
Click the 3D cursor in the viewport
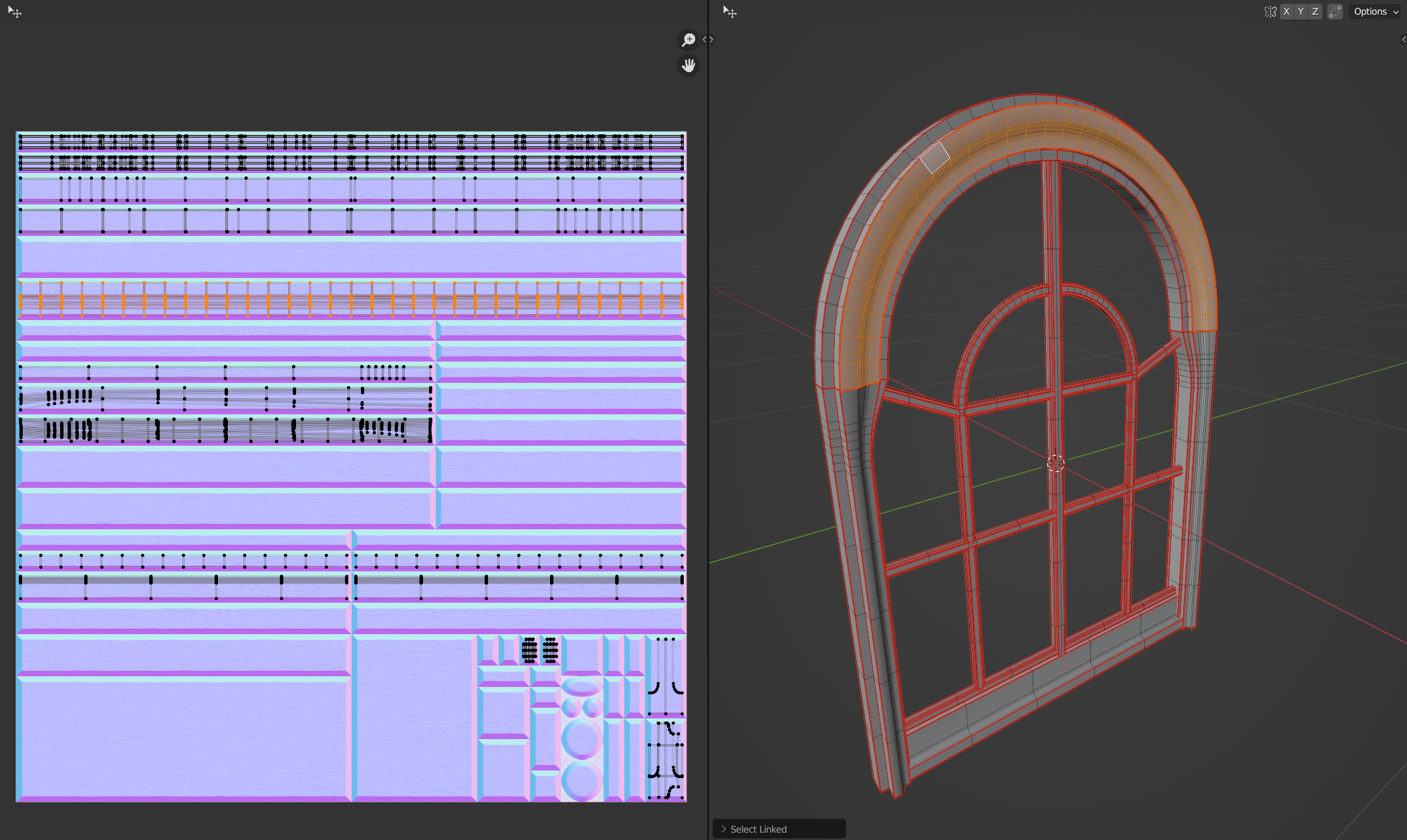pos(1055,463)
